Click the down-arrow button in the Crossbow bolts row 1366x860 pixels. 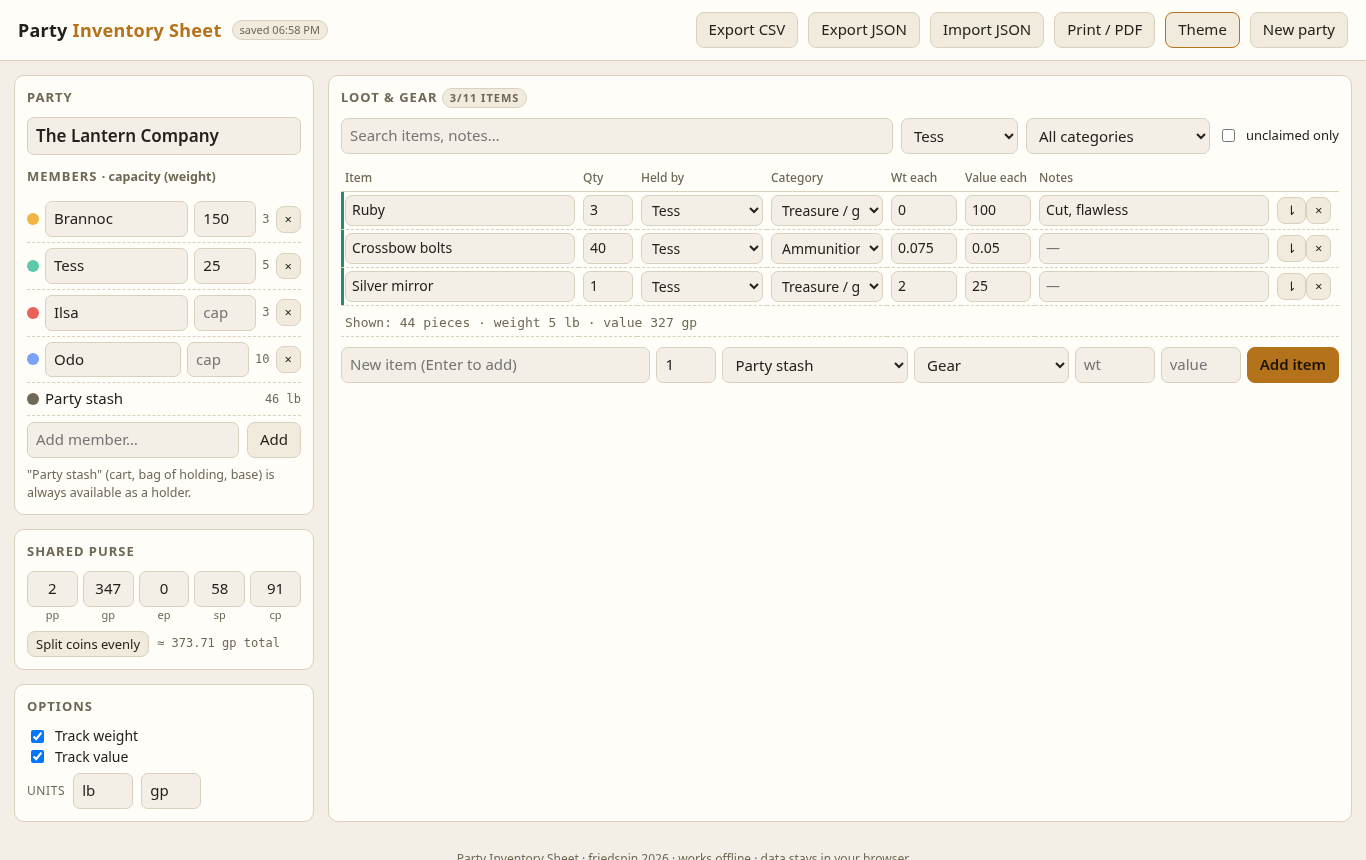[1291, 248]
